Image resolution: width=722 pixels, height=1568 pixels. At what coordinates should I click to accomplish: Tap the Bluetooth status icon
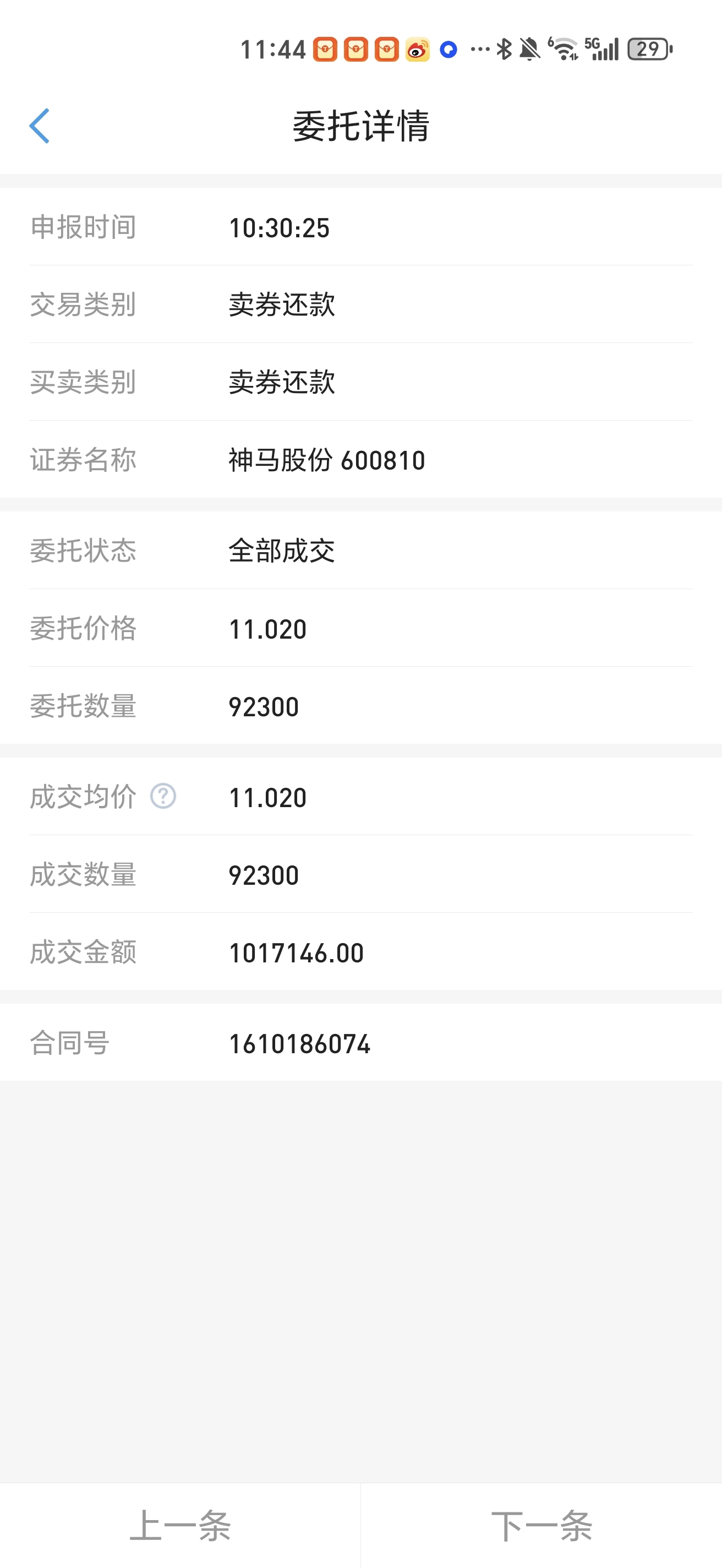coord(504,50)
